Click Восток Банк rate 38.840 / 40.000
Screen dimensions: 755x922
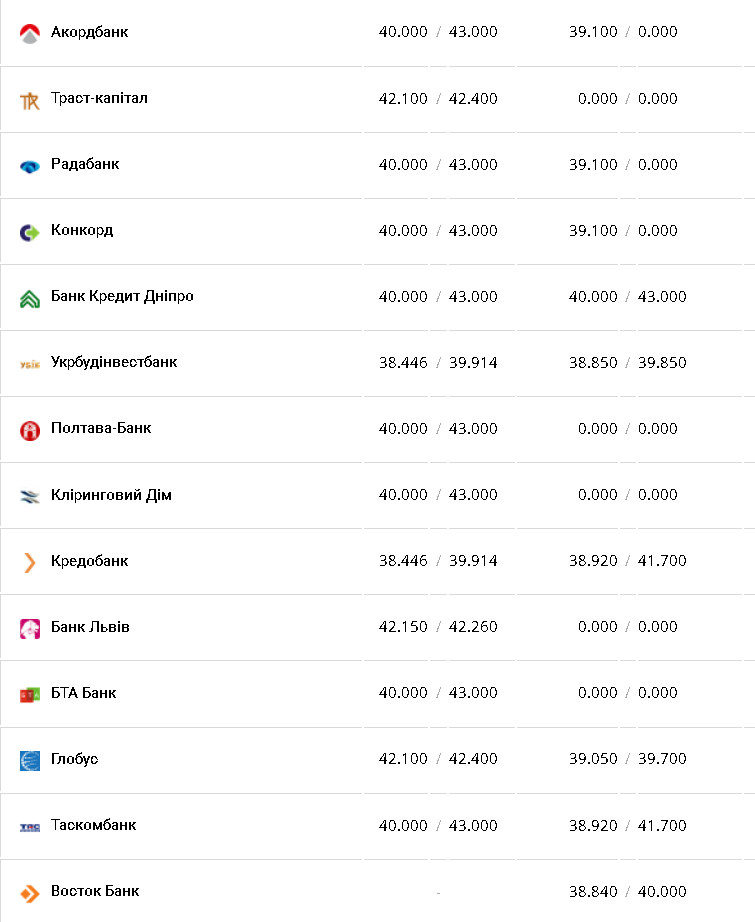pos(628,891)
